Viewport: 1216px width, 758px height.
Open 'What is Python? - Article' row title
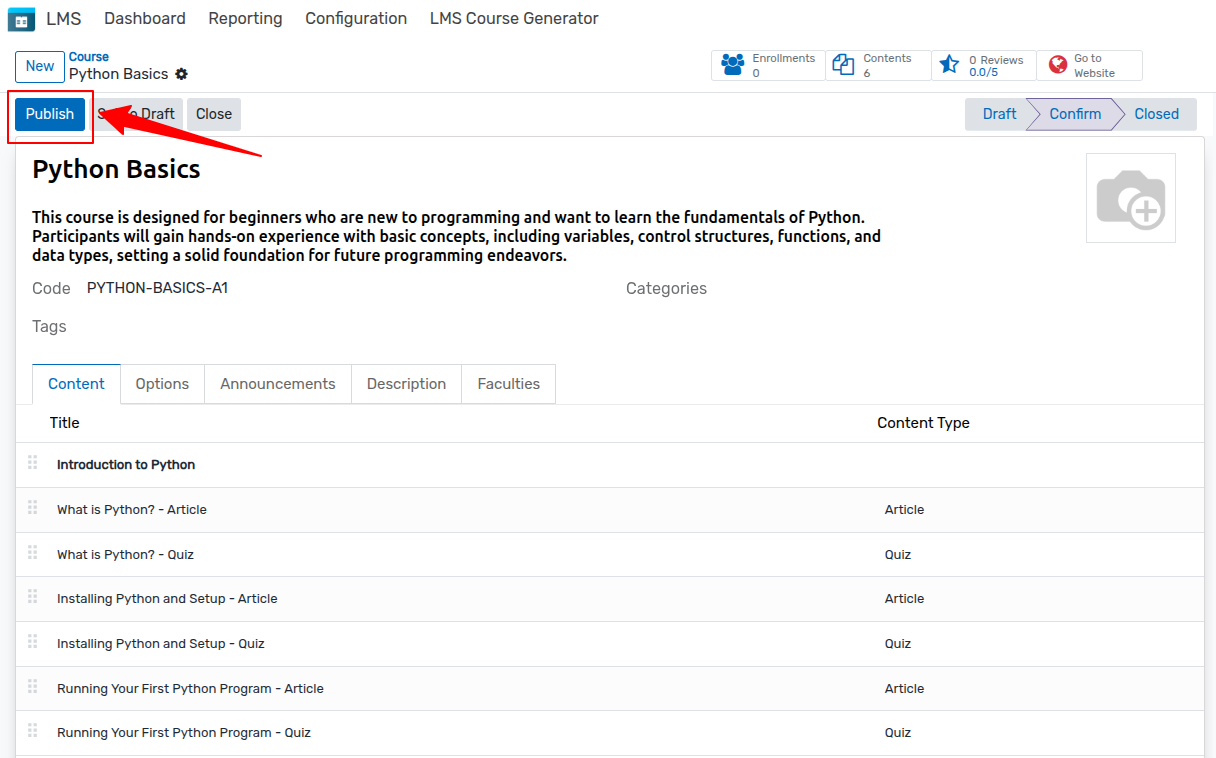[x=132, y=509]
